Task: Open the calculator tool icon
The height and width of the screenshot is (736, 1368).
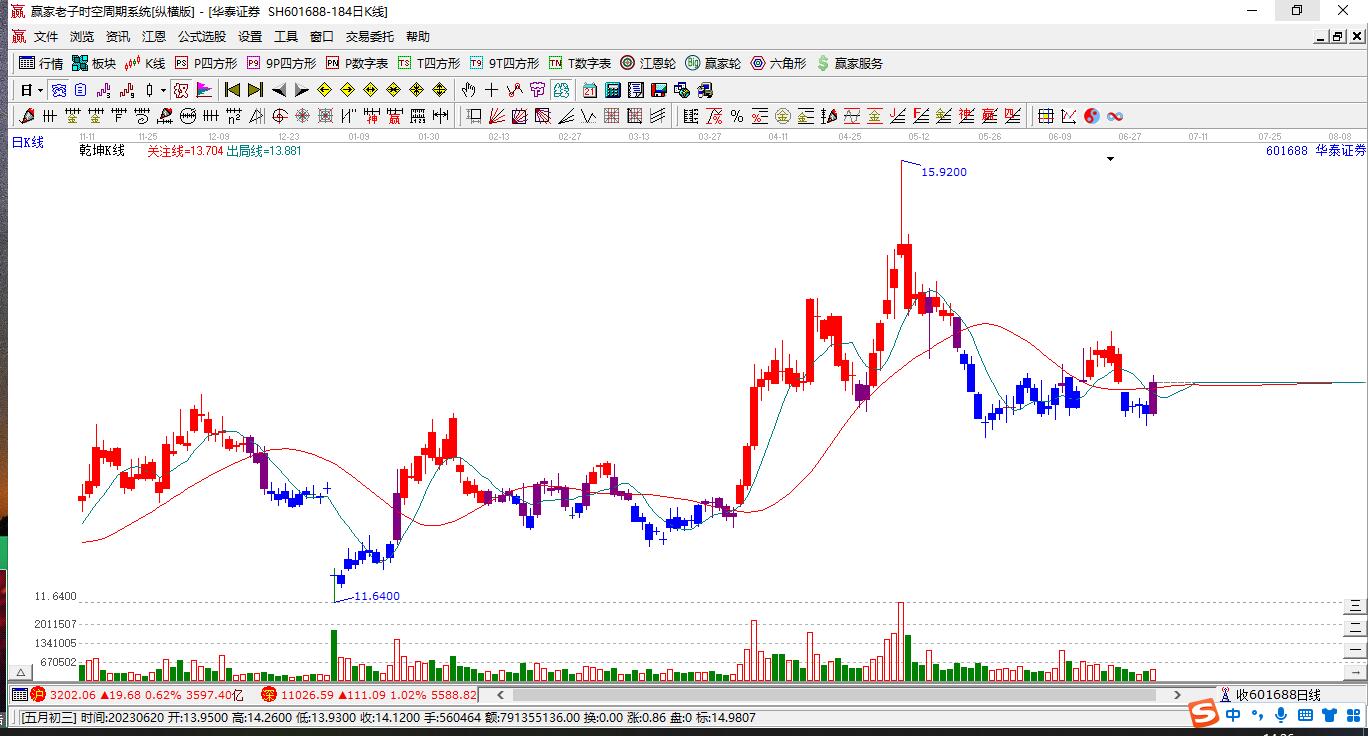Action: (613, 90)
